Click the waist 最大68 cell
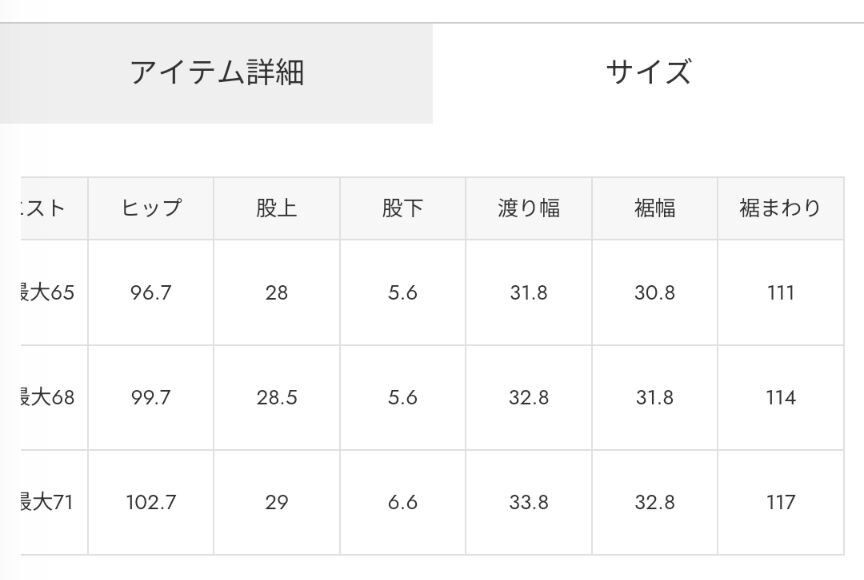Viewport: 864px width, 580px height. tap(49, 398)
